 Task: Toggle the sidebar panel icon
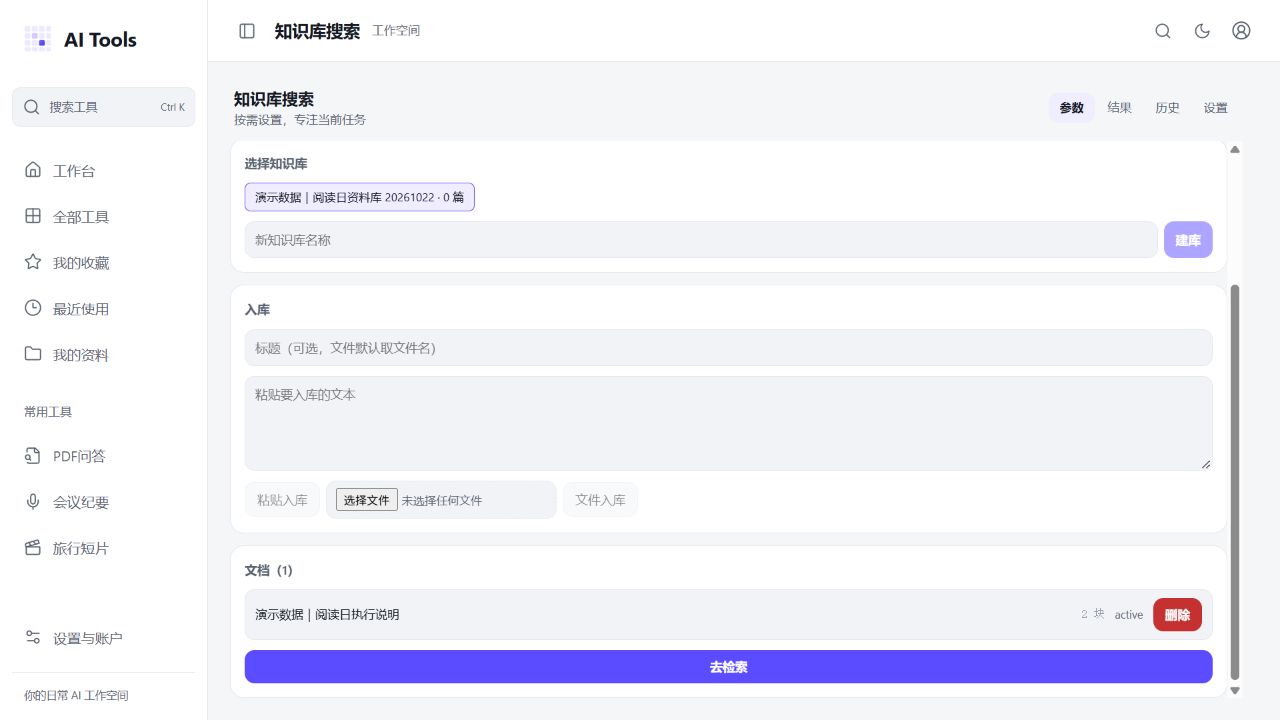pyautogui.click(x=247, y=31)
